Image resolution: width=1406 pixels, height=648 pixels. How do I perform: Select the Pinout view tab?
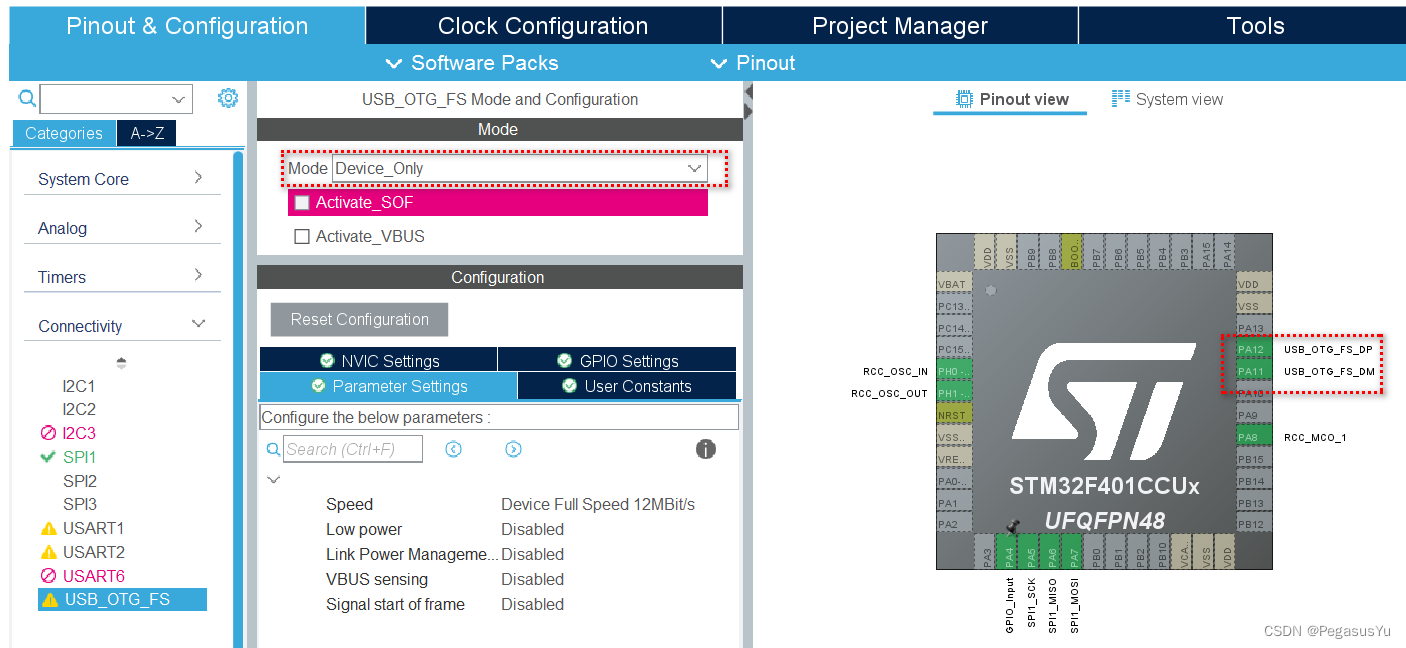1012,99
